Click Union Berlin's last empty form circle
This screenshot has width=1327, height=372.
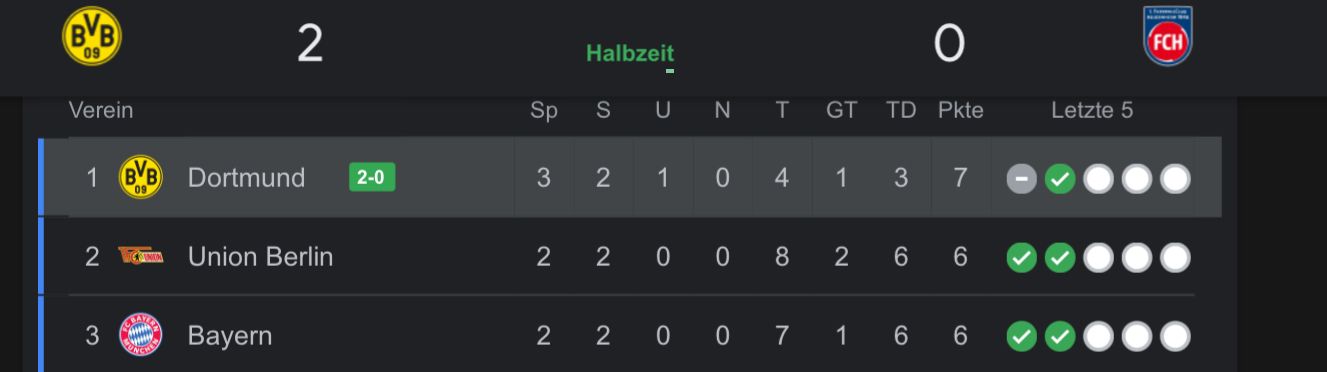click(x=1176, y=258)
